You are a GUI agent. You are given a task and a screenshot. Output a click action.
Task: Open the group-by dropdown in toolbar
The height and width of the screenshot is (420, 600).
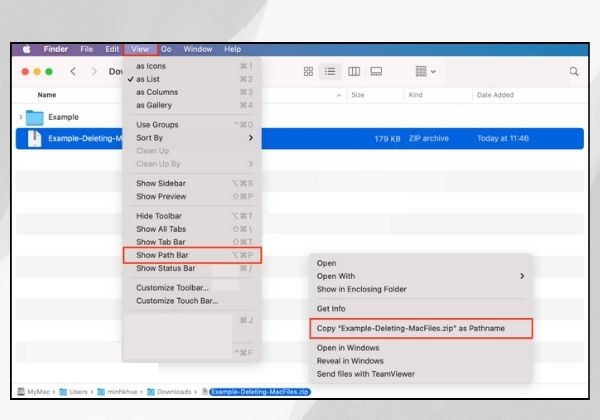[x=425, y=72]
